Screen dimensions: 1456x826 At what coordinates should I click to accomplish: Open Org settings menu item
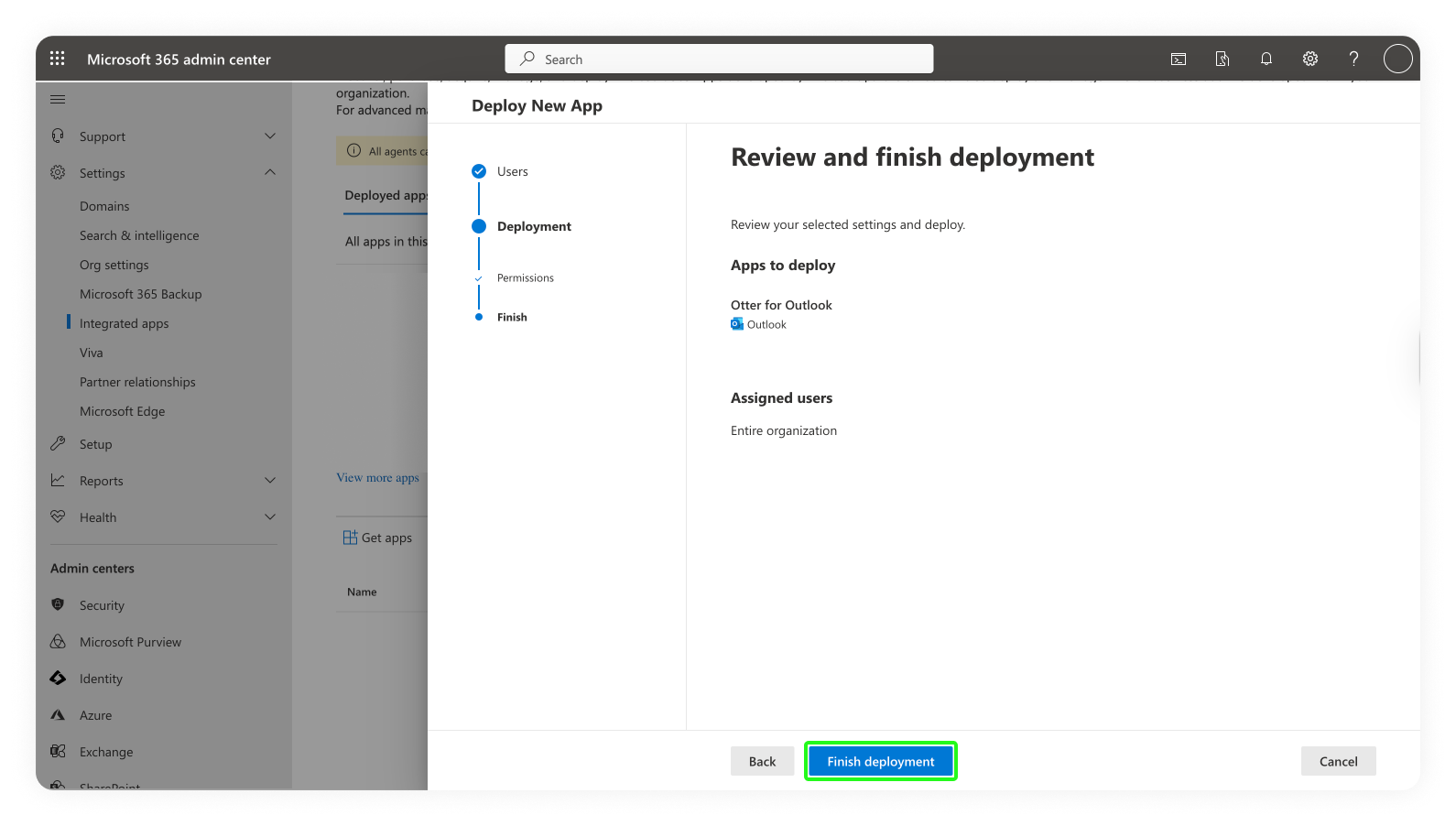point(114,265)
